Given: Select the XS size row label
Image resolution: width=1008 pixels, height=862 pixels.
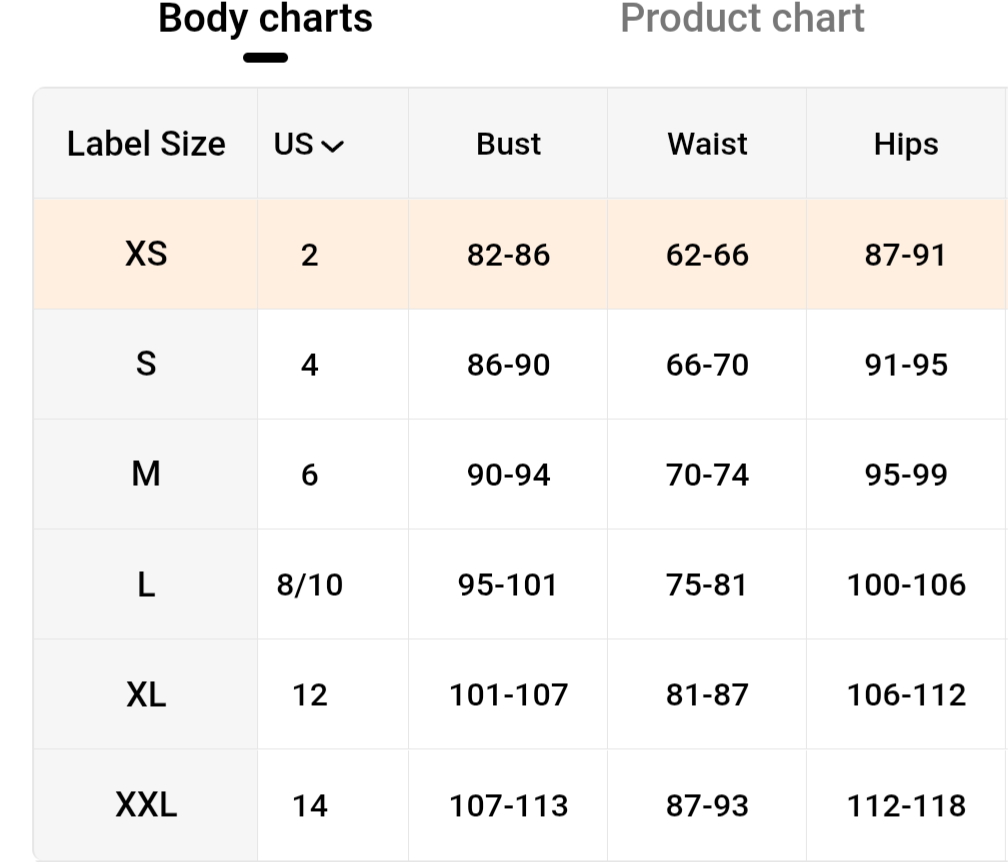Looking at the screenshot, I should point(146,254).
